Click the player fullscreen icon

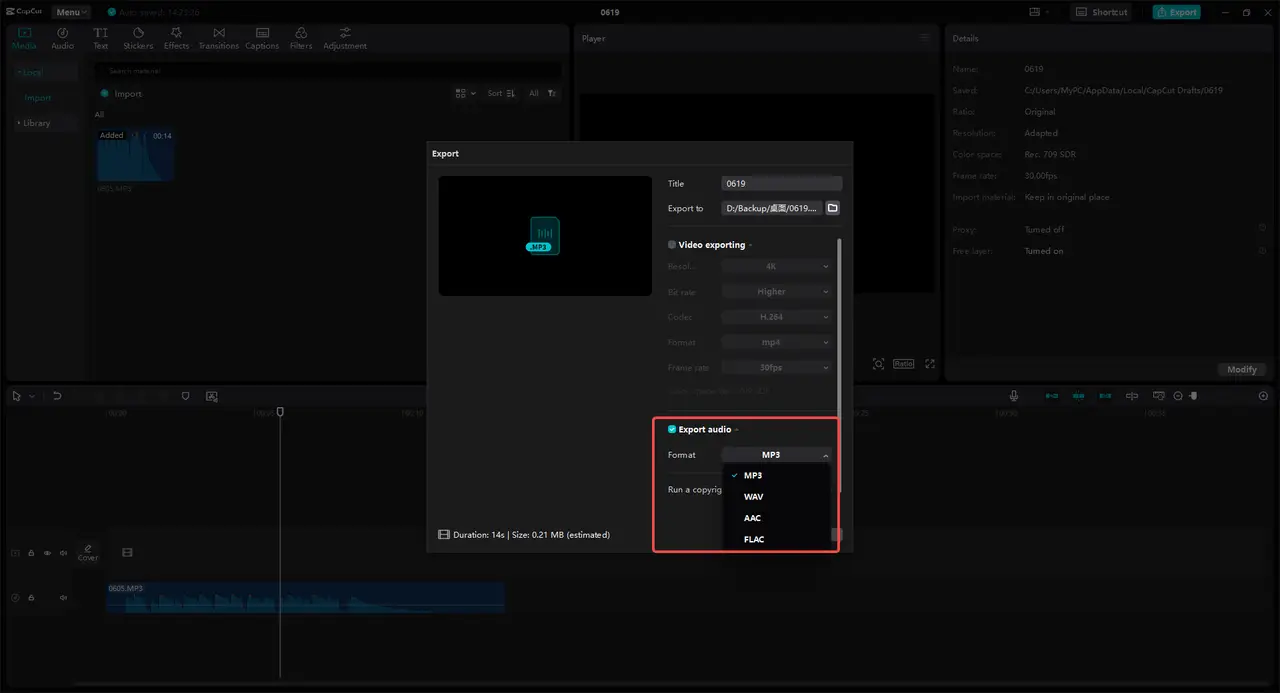[x=930, y=364]
